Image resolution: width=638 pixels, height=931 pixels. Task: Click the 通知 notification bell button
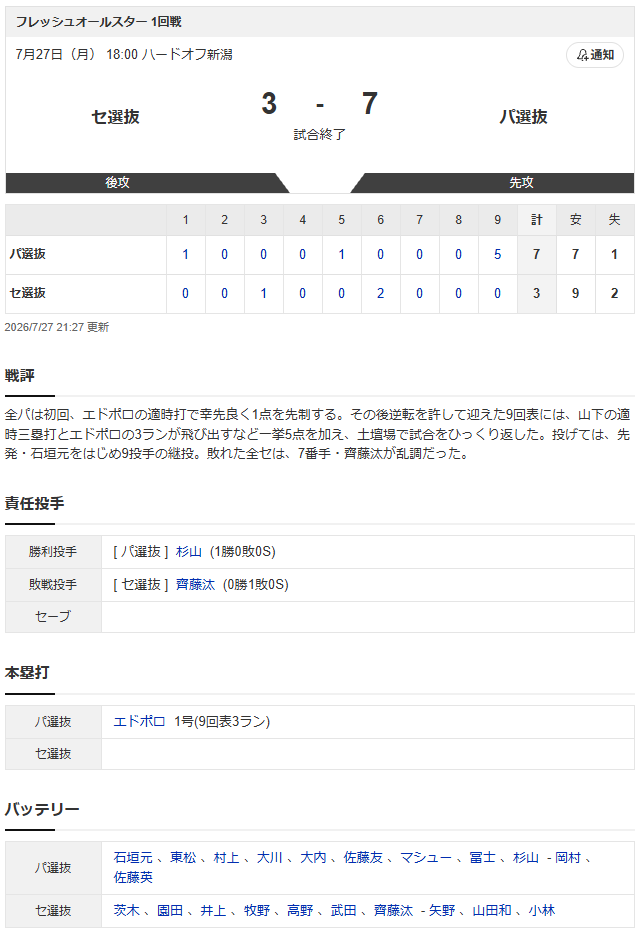tap(595, 55)
